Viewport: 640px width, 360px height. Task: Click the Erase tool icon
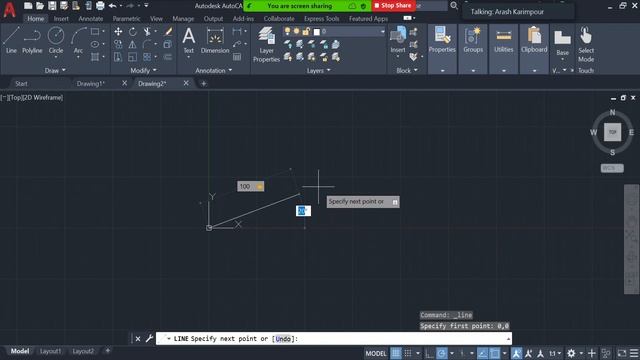(x=168, y=31)
